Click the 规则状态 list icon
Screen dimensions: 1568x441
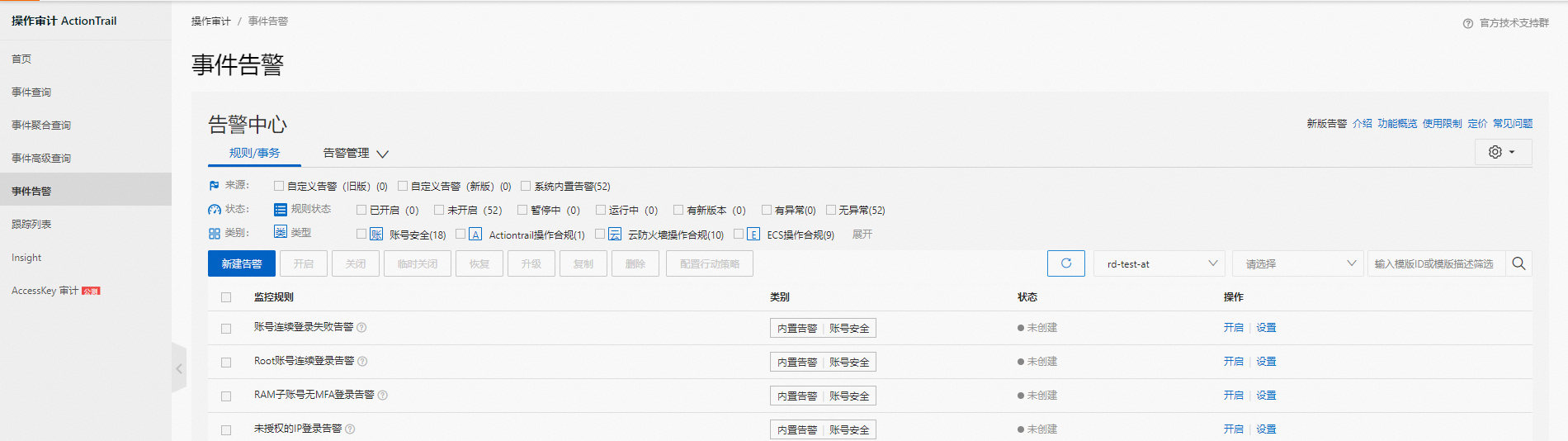(x=281, y=210)
